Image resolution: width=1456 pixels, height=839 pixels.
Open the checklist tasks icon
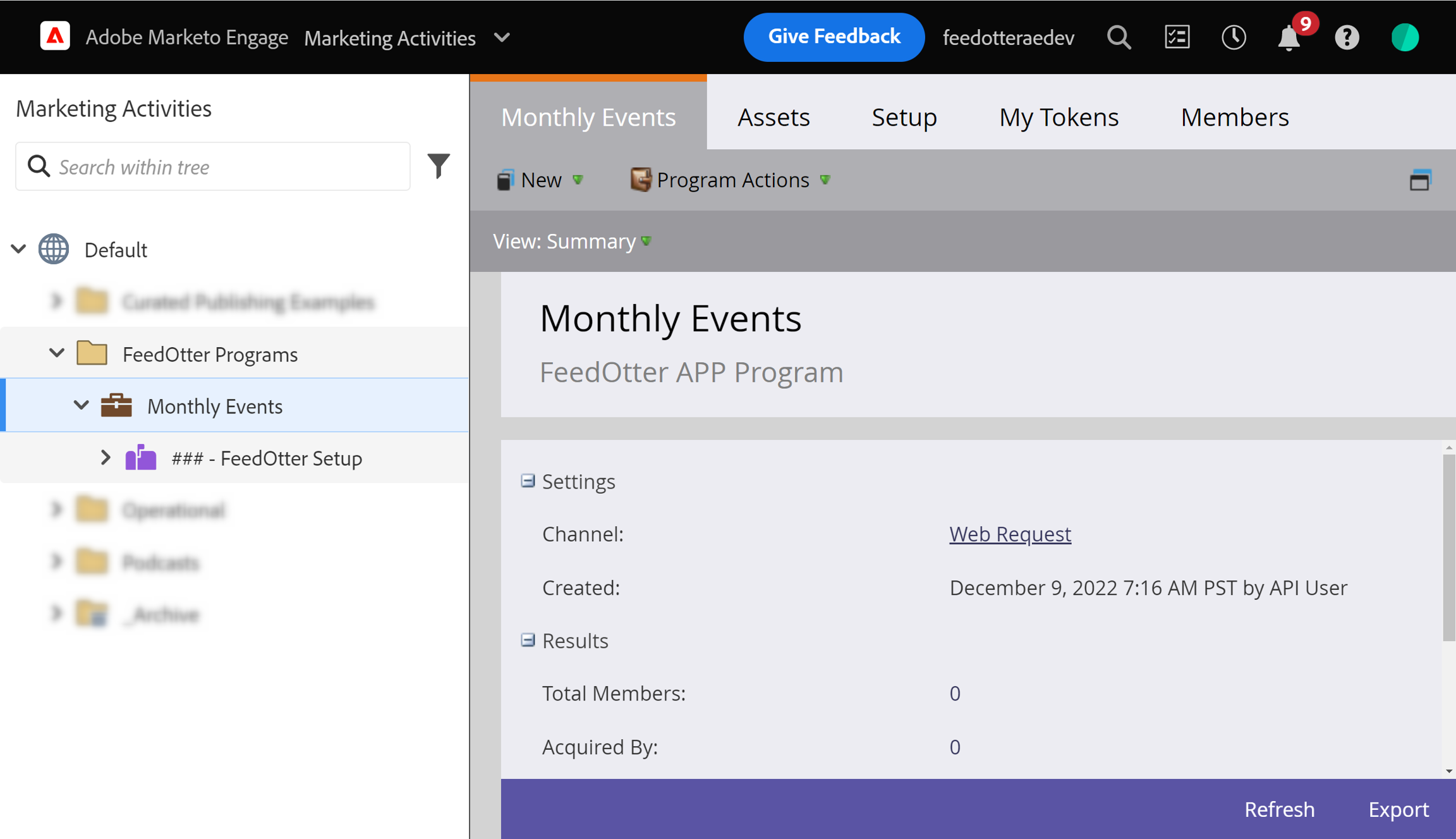(1177, 37)
